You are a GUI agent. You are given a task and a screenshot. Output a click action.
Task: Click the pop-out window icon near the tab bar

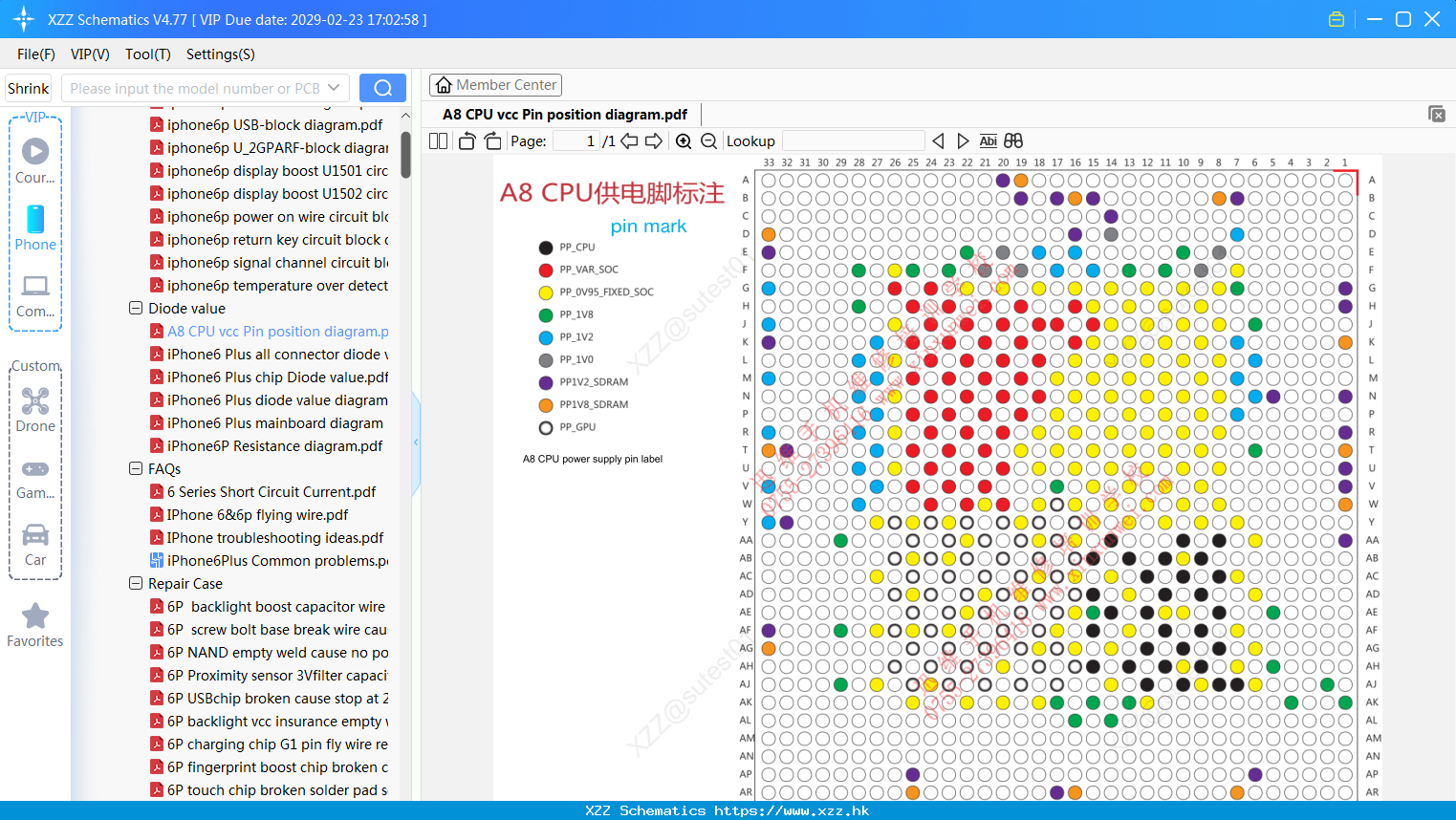pyautogui.click(x=1437, y=114)
